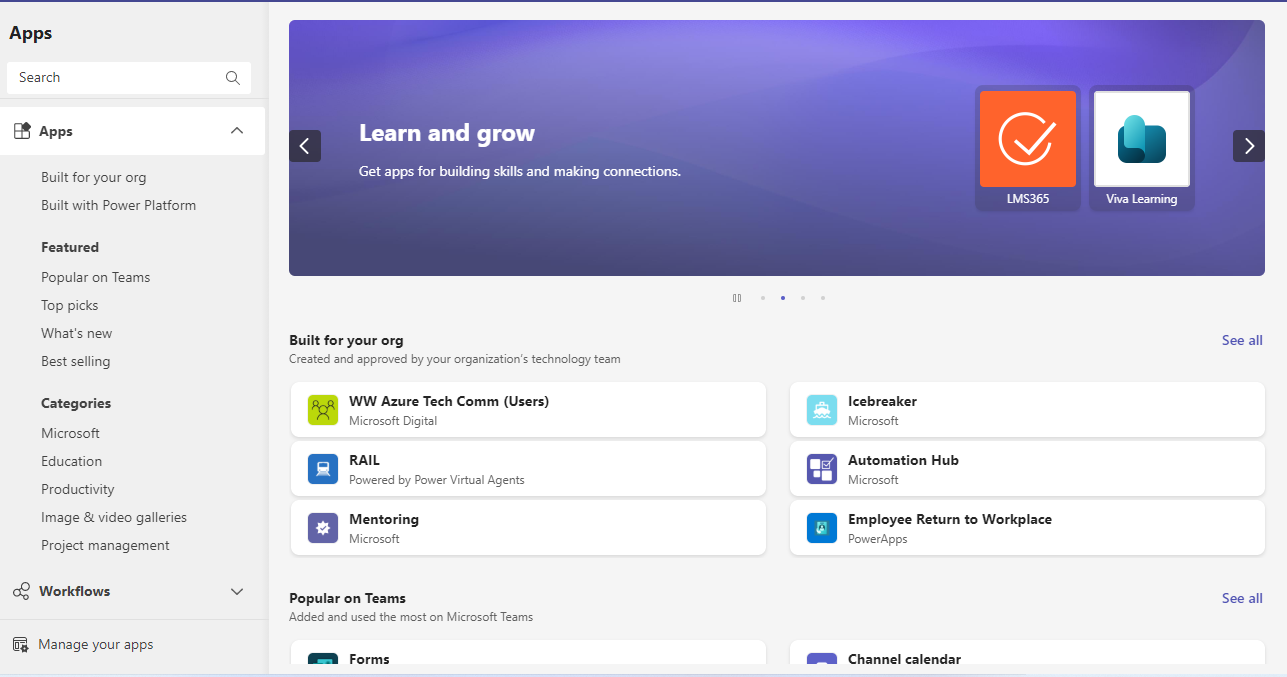Viewport: 1287px width, 677px height.
Task: Click the Channel calendar app card
Action: (x=1027, y=652)
